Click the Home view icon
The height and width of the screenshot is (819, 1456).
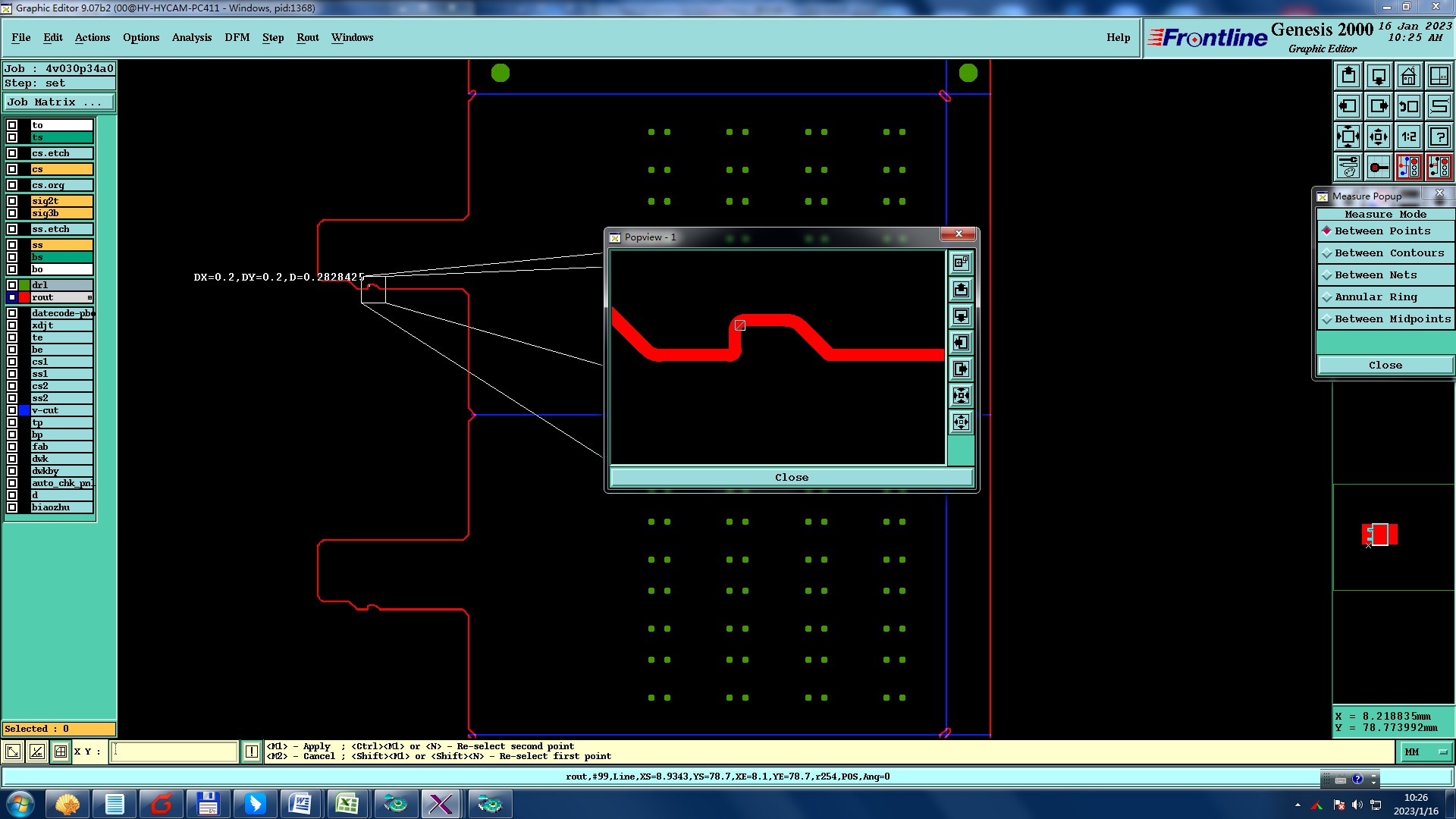(x=1408, y=76)
